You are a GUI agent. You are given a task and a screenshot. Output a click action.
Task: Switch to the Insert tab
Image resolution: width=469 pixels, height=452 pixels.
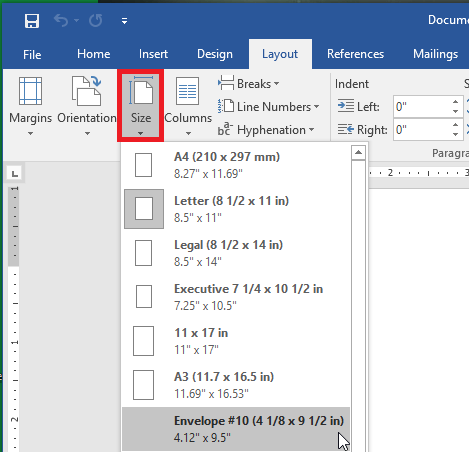pos(153,54)
